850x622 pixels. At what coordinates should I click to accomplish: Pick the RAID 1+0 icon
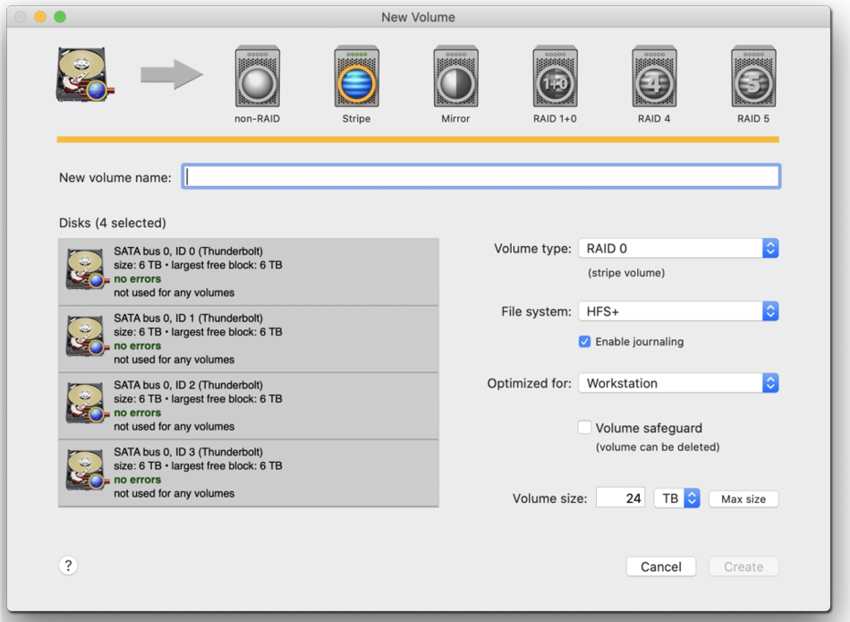click(554, 78)
